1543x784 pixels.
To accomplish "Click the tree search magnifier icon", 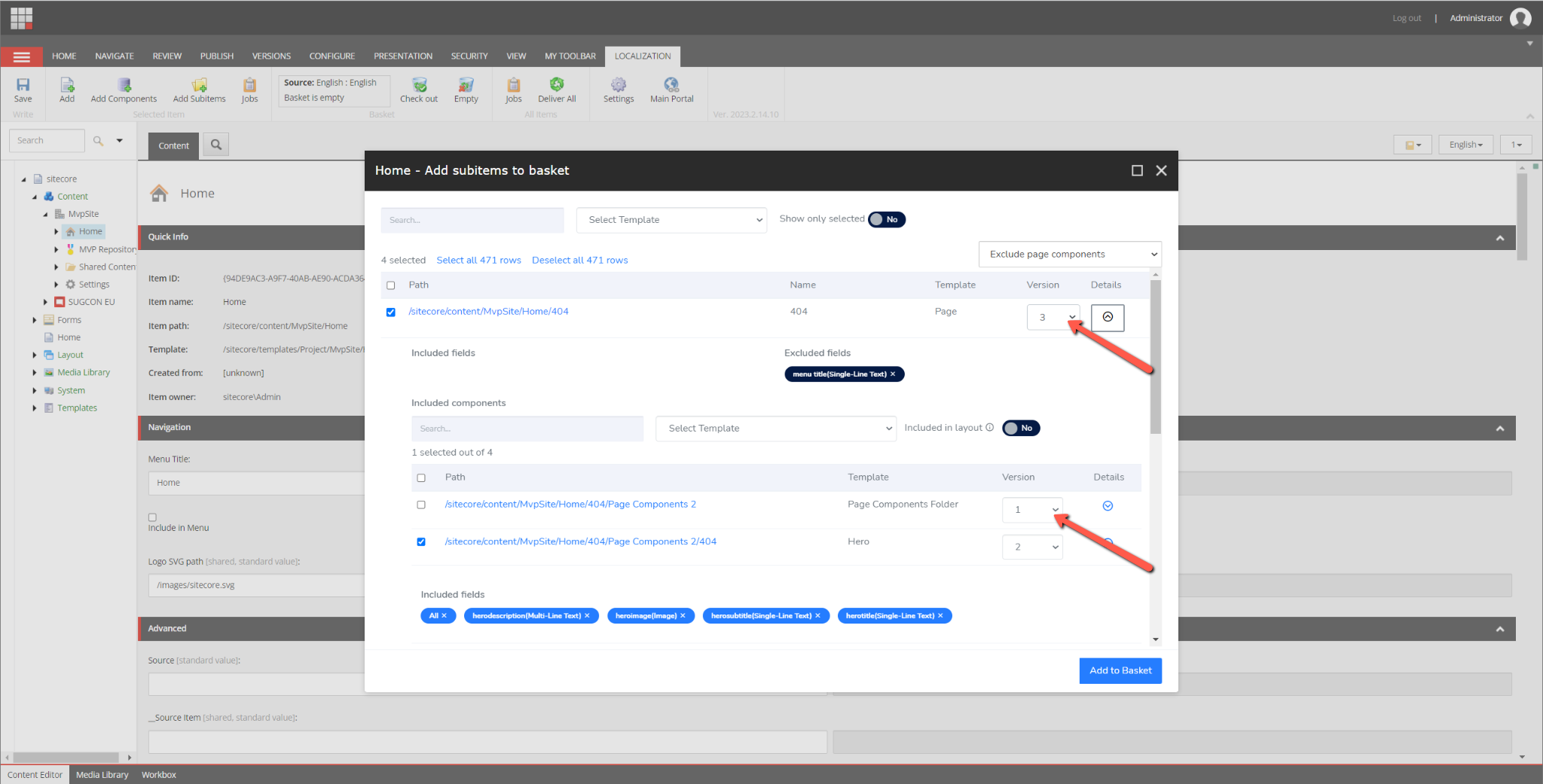I will point(98,141).
